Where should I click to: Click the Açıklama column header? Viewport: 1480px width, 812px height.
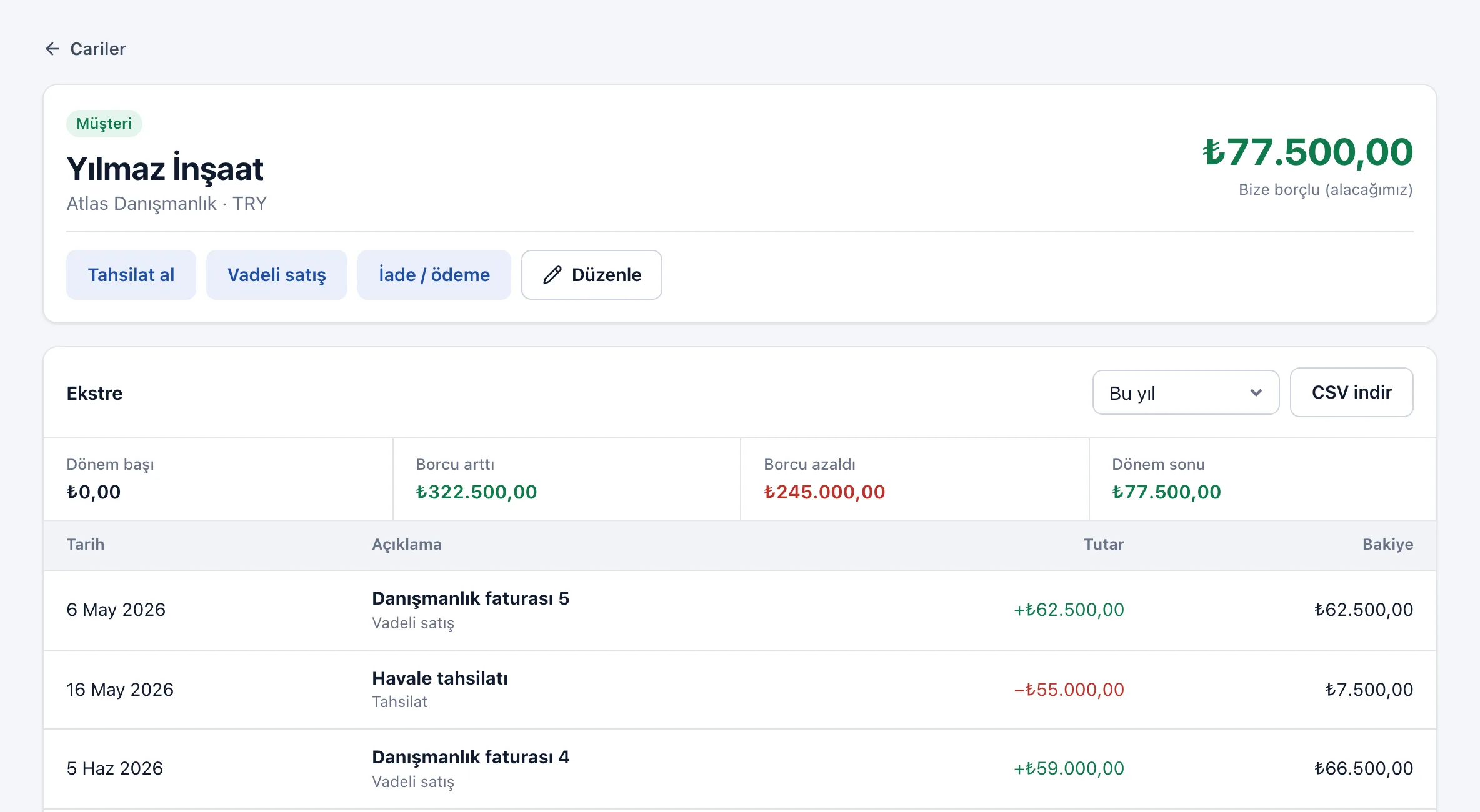coord(407,544)
